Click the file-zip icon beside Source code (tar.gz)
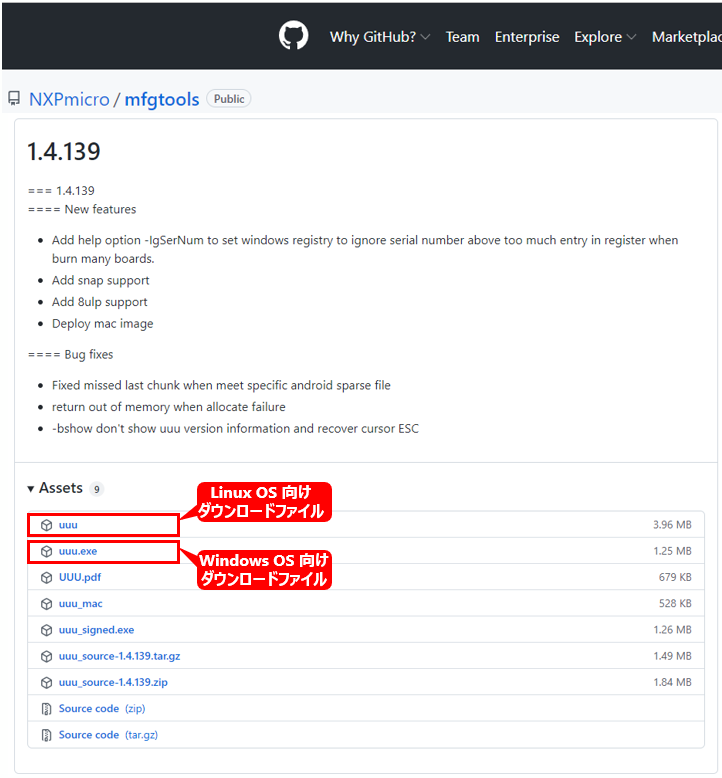 pyautogui.click(x=46, y=735)
